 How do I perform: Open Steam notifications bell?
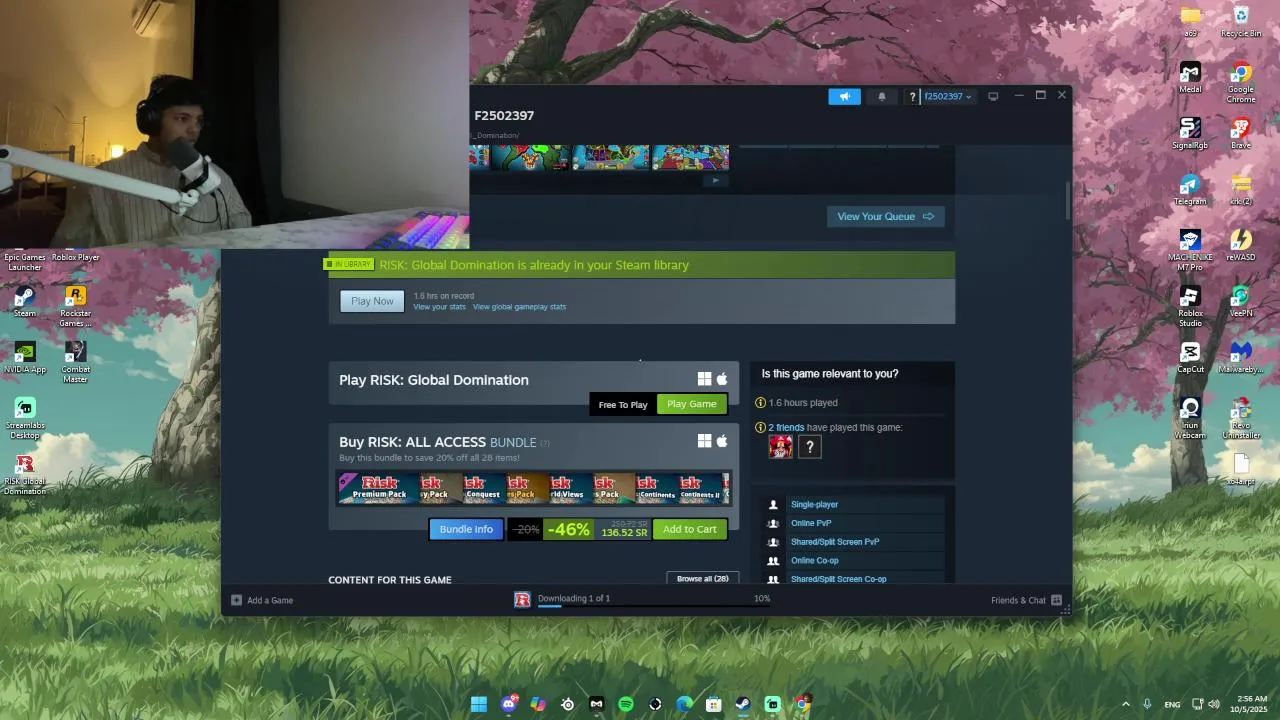[882, 96]
